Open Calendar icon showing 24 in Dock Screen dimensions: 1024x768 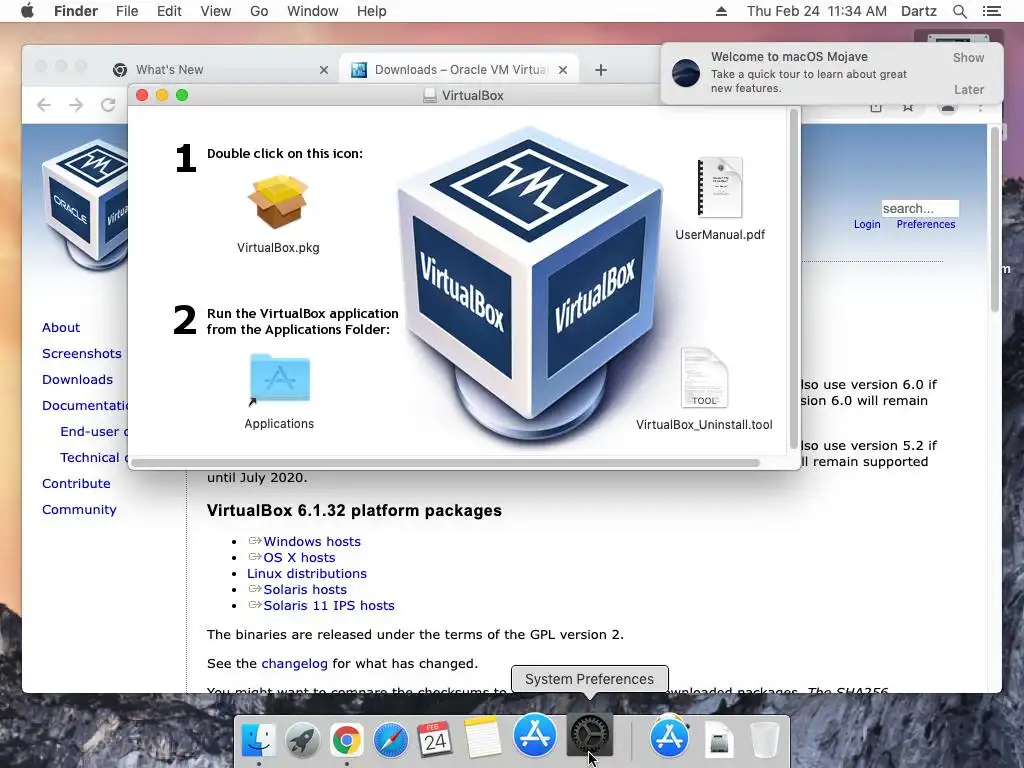coord(435,740)
